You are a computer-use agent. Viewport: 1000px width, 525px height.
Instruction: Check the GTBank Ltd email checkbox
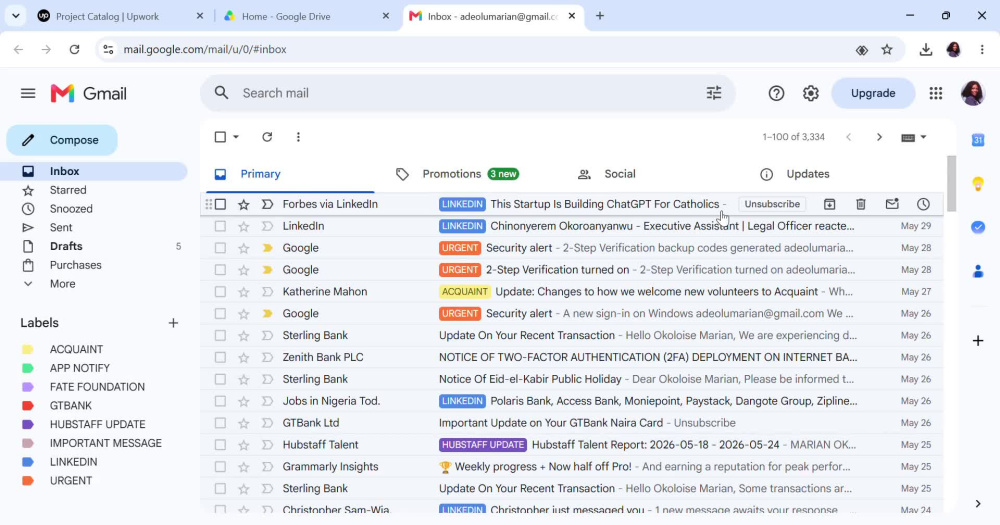[x=221, y=423]
